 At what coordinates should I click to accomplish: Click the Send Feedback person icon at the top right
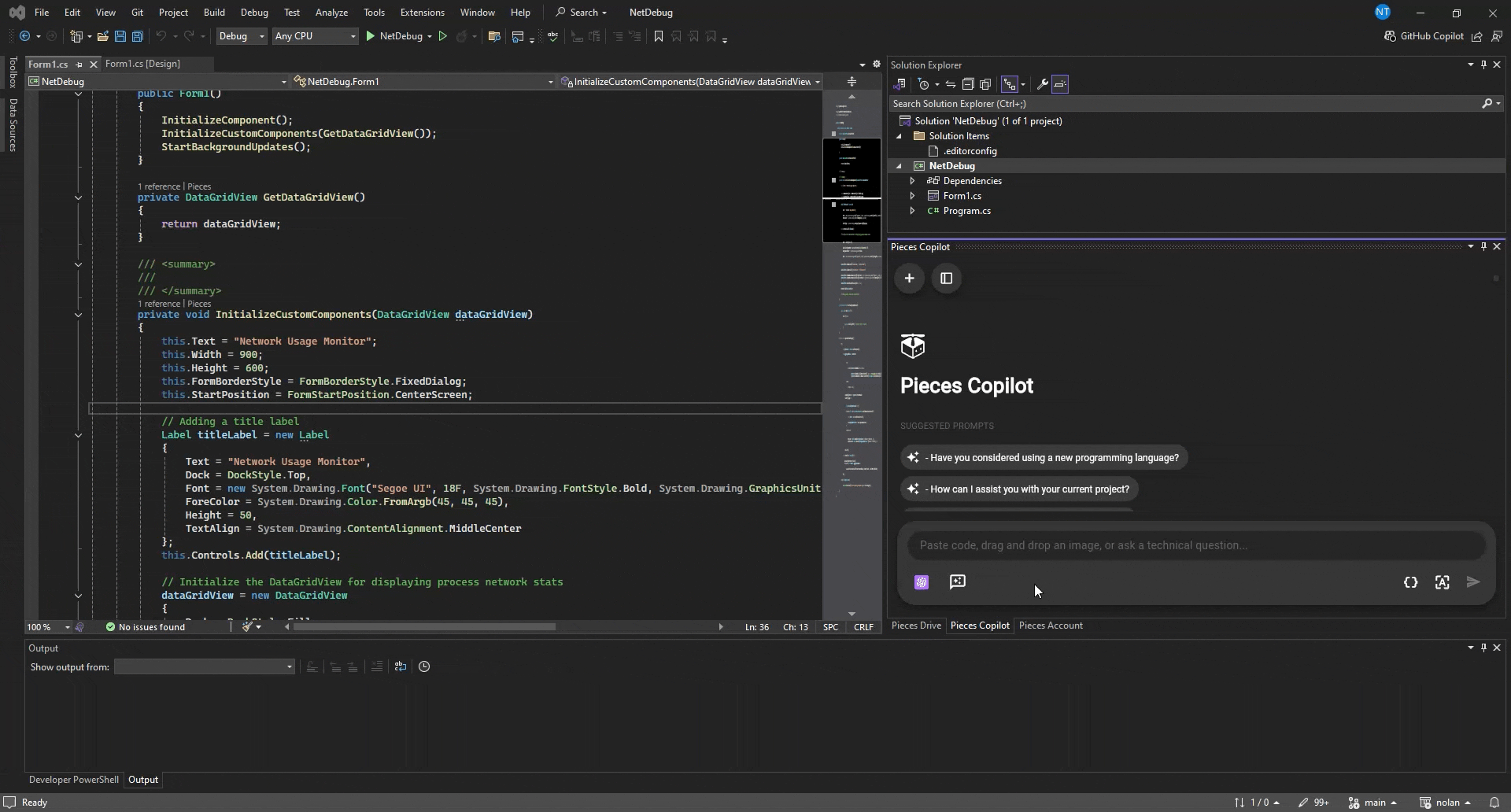pos(1497,36)
